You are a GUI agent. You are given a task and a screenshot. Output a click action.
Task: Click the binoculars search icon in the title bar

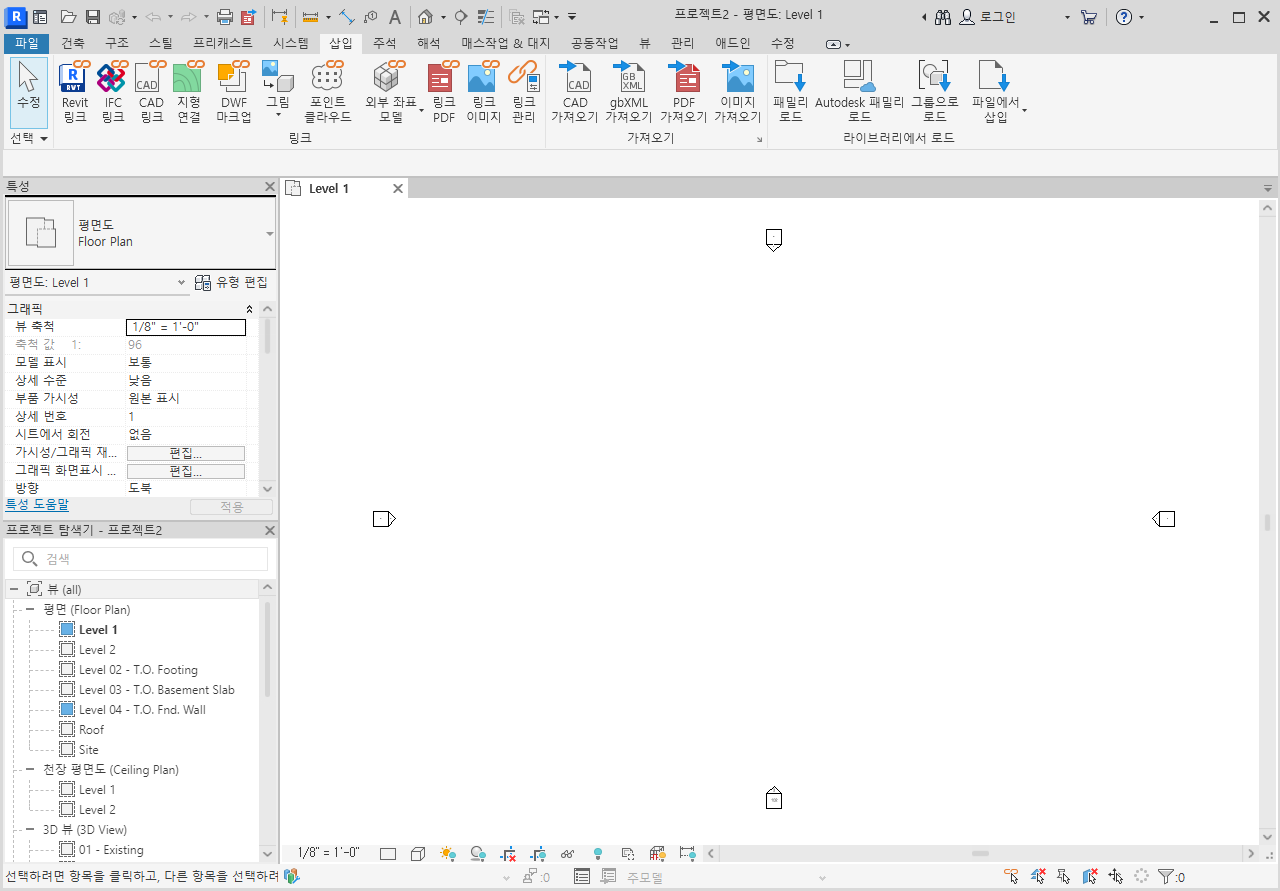(942, 17)
